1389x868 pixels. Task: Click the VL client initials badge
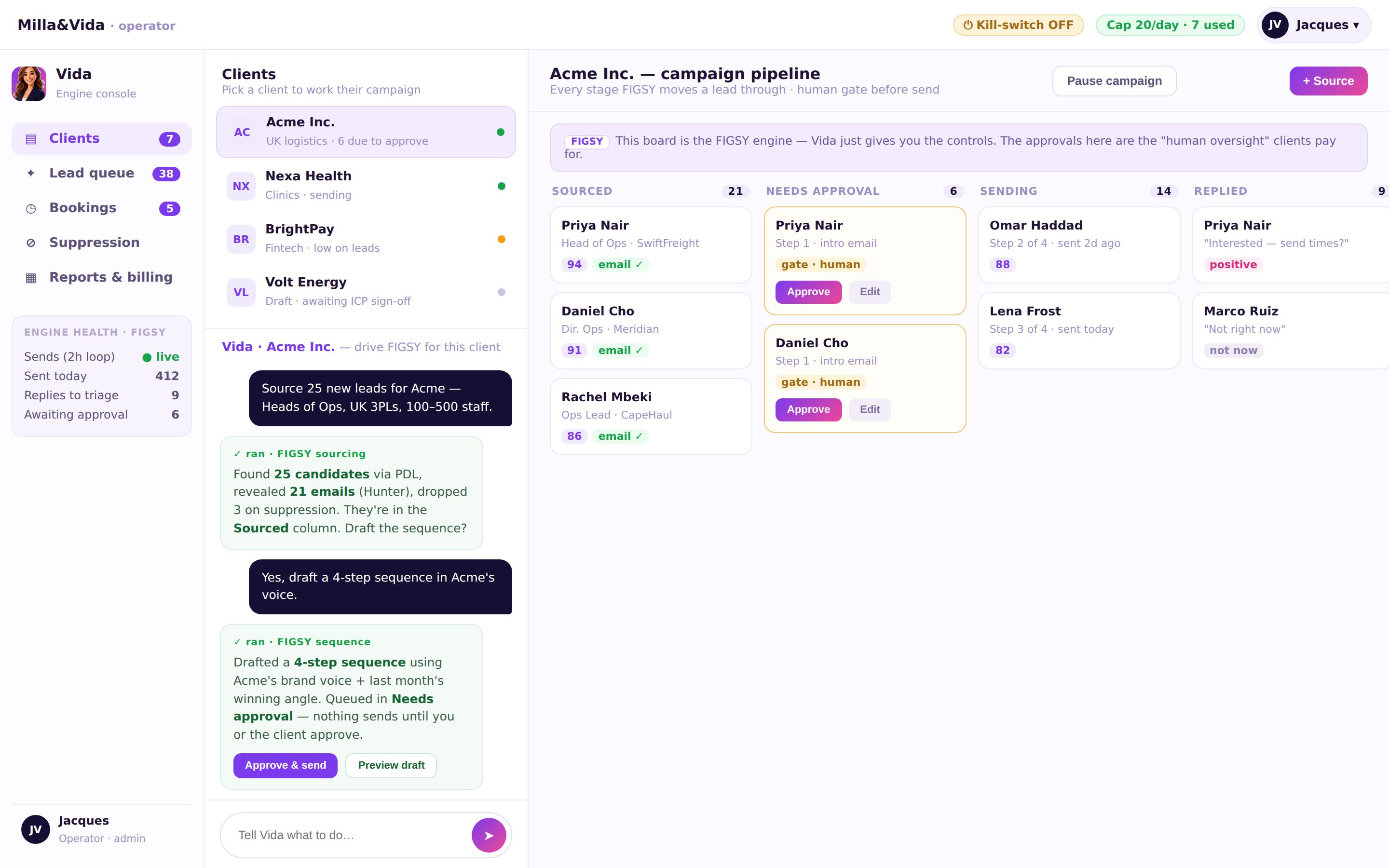pyautogui.click(x=241, y=292)
